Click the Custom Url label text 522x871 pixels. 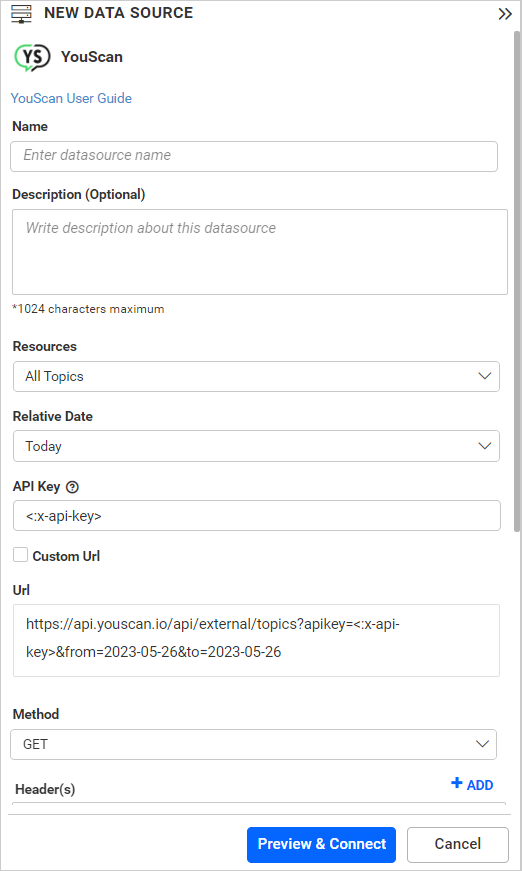[66, 556]
